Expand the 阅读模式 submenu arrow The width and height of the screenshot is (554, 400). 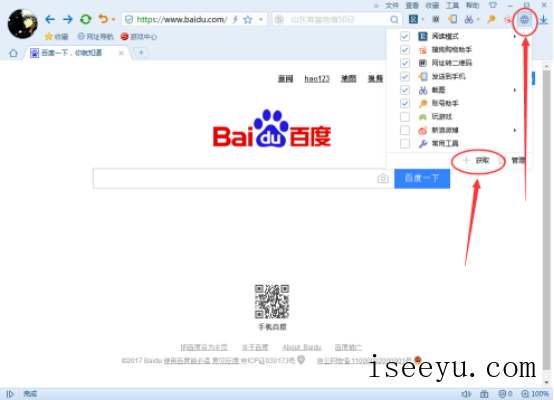(515, 36)
